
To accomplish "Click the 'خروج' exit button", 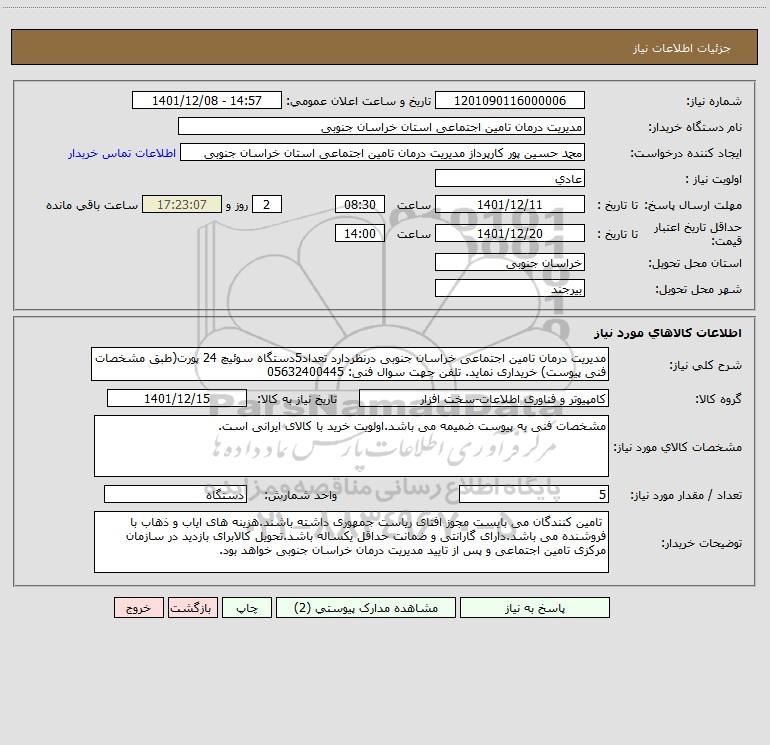I will tap(138, 608).
